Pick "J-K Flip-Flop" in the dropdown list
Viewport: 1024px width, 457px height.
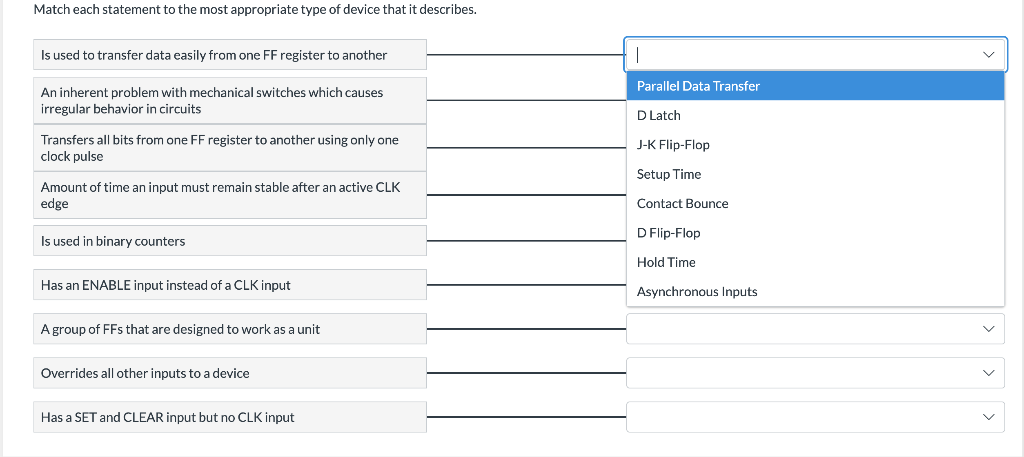point(673,145)
